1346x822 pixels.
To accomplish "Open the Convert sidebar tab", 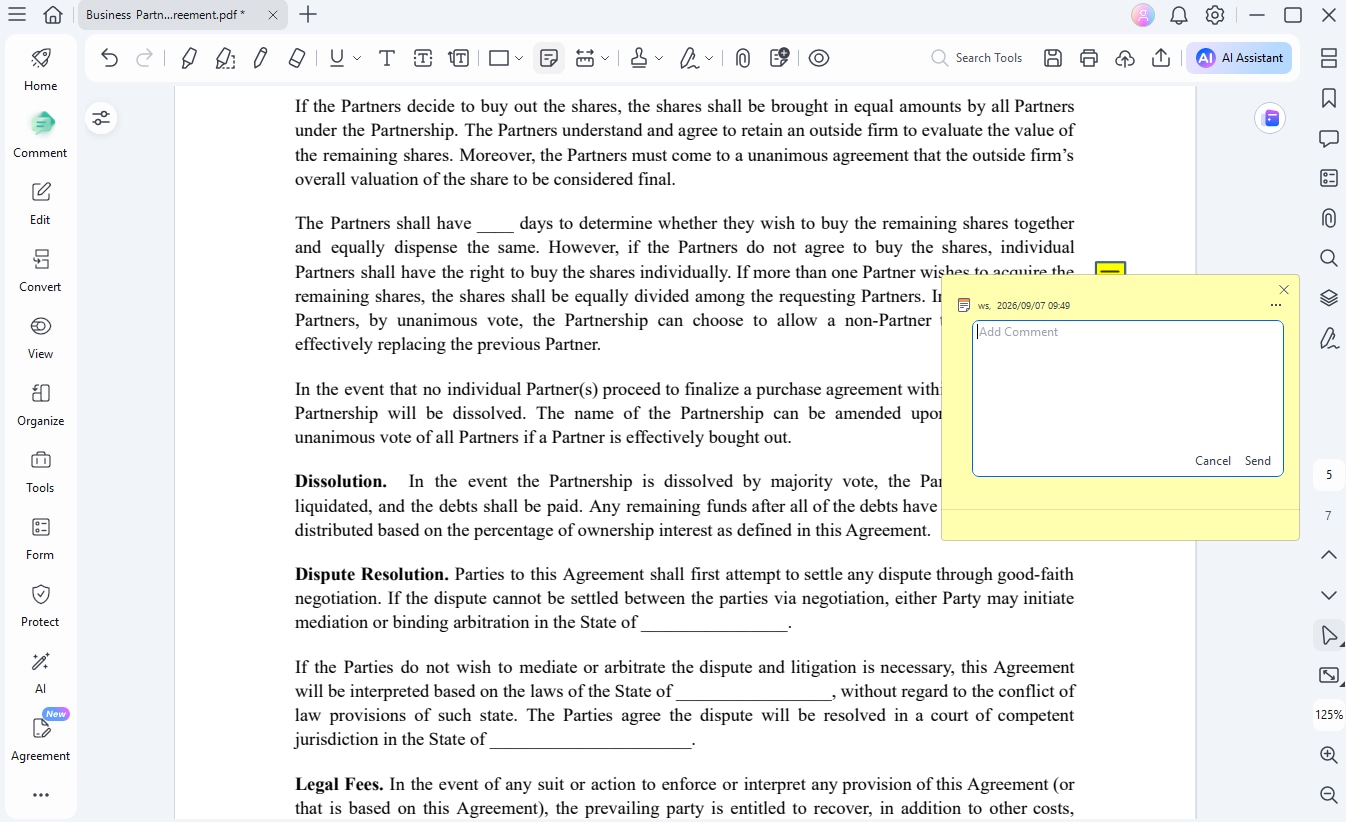I will point(41,270).
